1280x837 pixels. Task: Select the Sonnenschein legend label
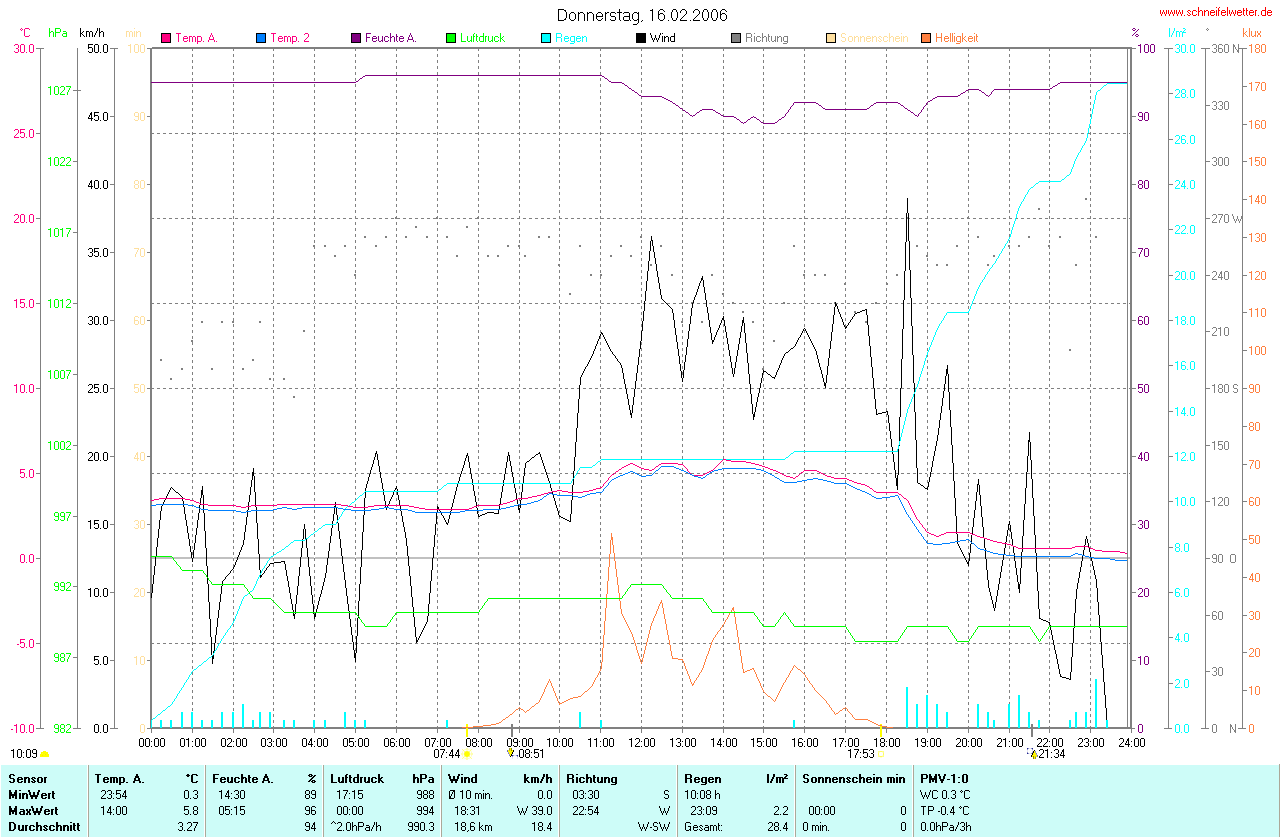point(874,38)
